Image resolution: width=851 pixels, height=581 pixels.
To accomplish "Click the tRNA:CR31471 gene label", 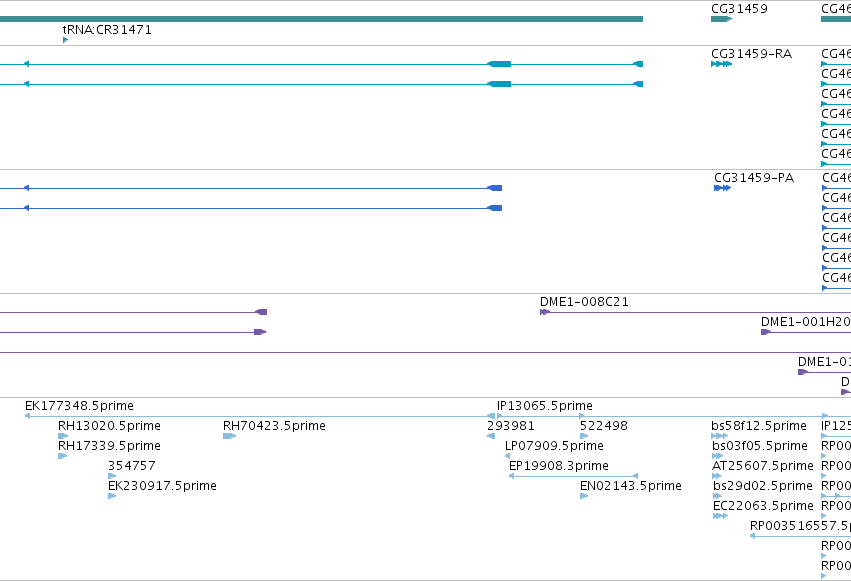I will tap(107, 30).
